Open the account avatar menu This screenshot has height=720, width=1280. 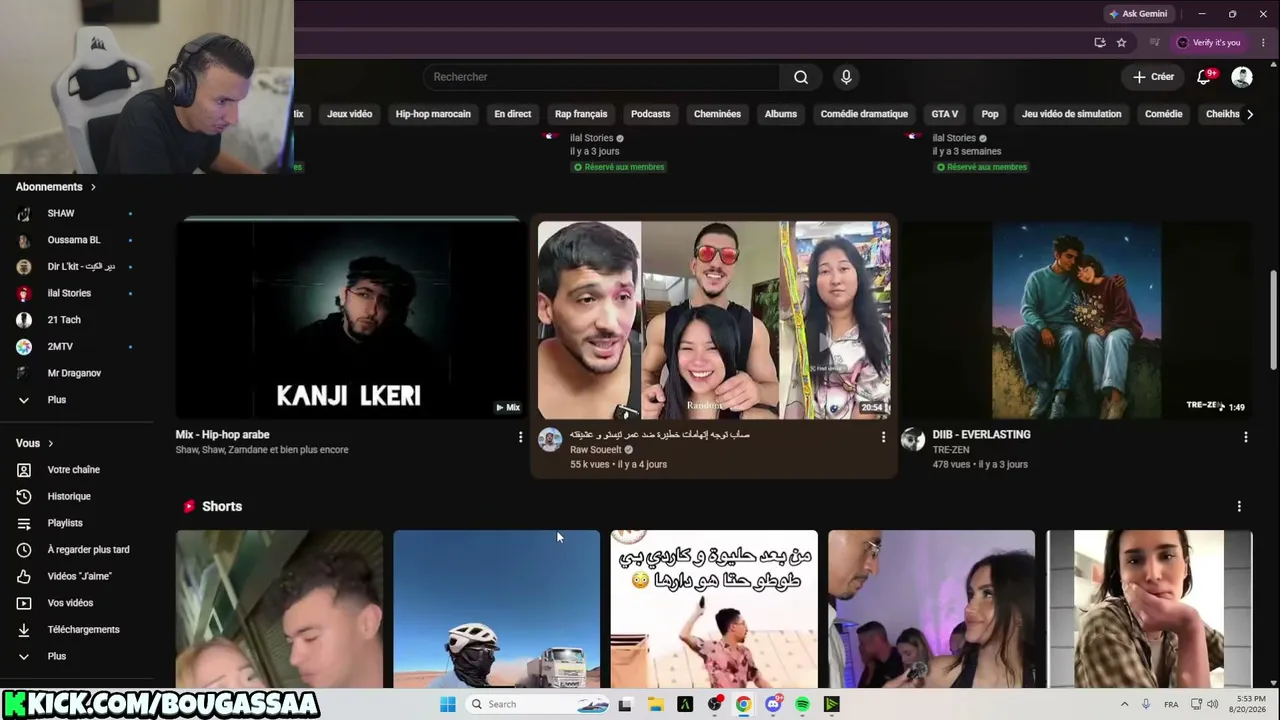pyautogui.click(x=1242, y=77)
